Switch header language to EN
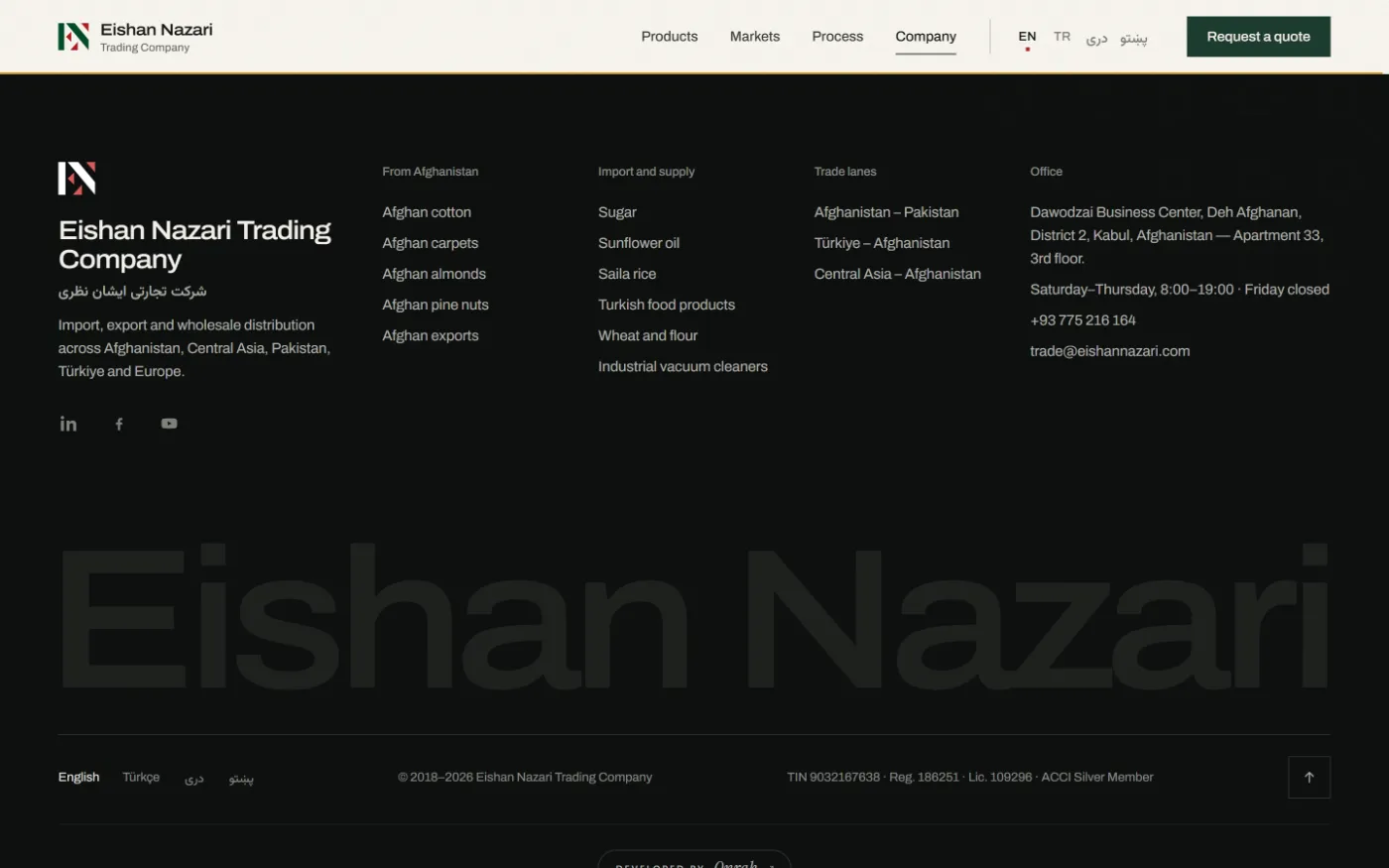Viewport: 1389px width, 868px height. click(x=1027, y=37)
